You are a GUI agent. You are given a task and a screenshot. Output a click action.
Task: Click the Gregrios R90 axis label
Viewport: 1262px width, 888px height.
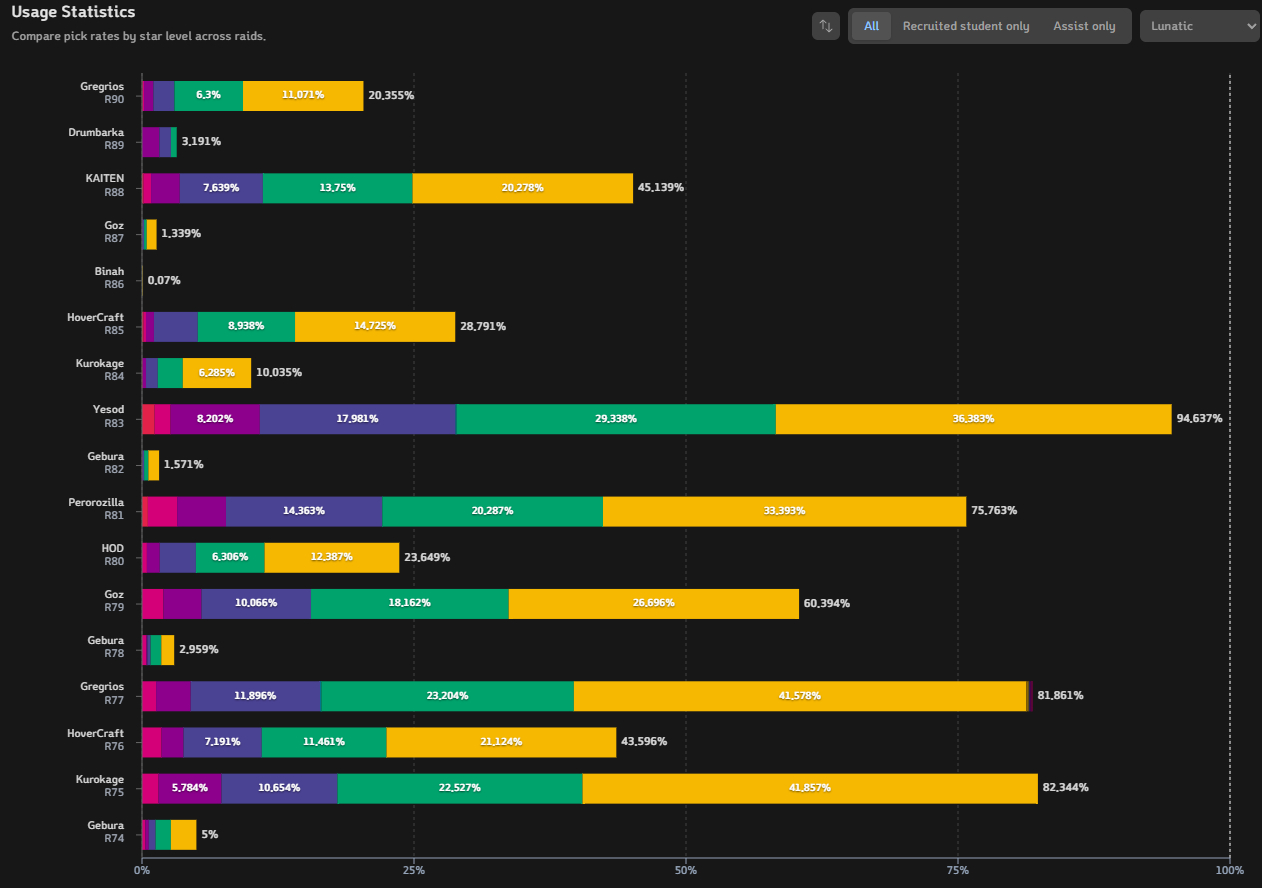tap(102, 93)
